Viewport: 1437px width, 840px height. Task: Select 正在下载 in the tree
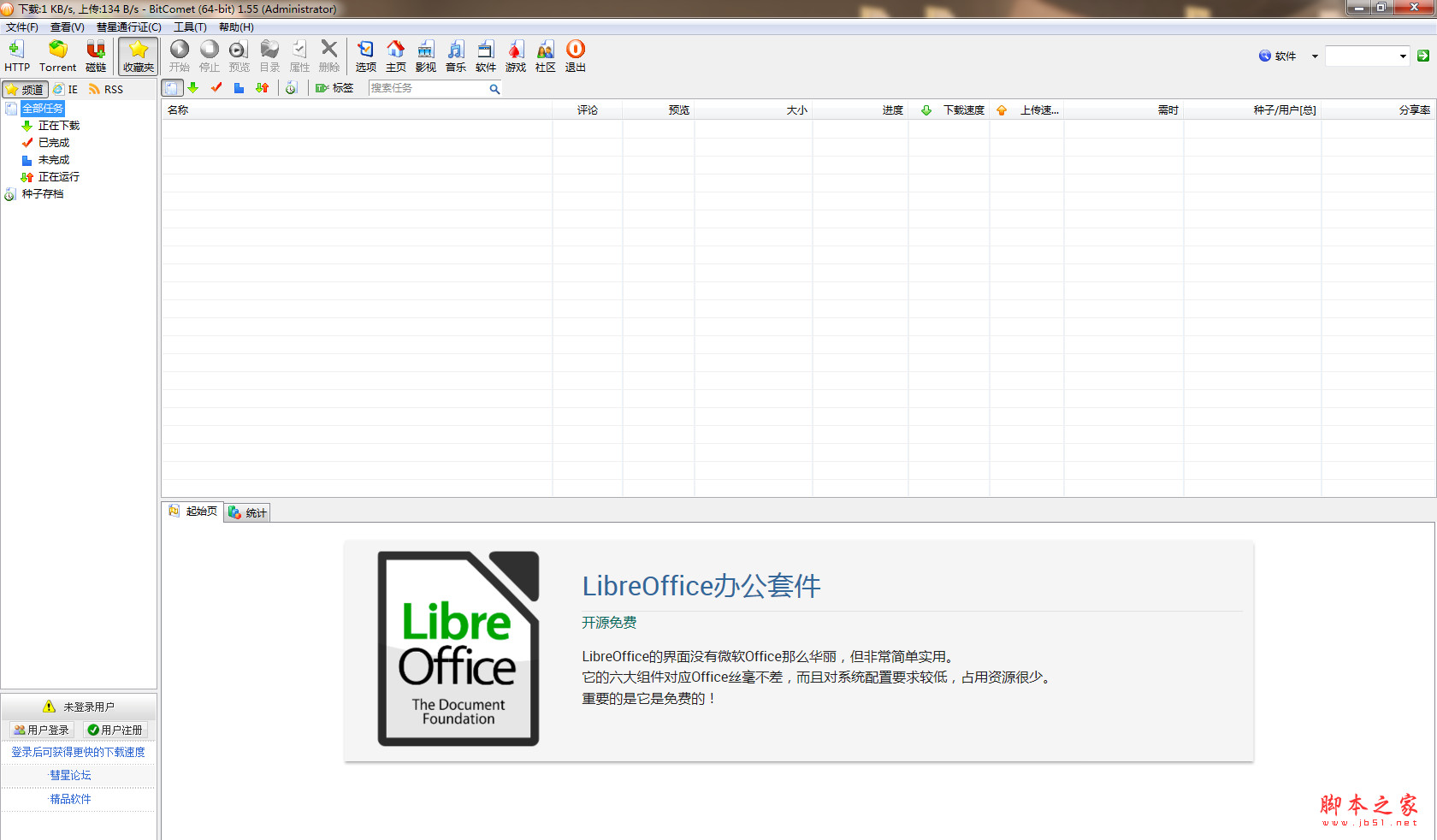point(59,126)
